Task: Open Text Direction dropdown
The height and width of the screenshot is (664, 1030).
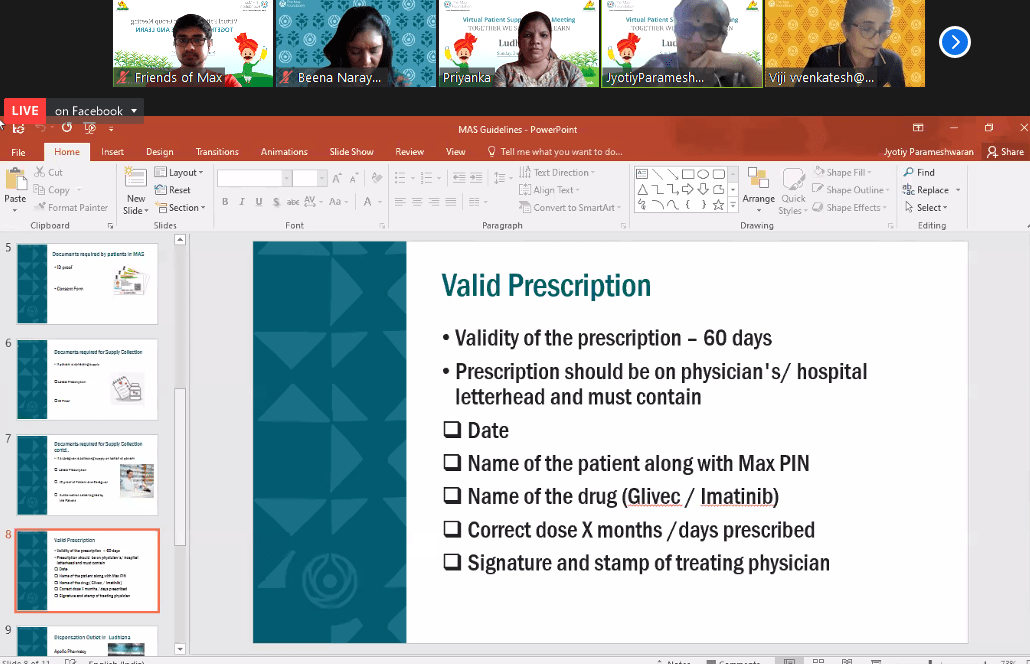Action: (557, 172)
